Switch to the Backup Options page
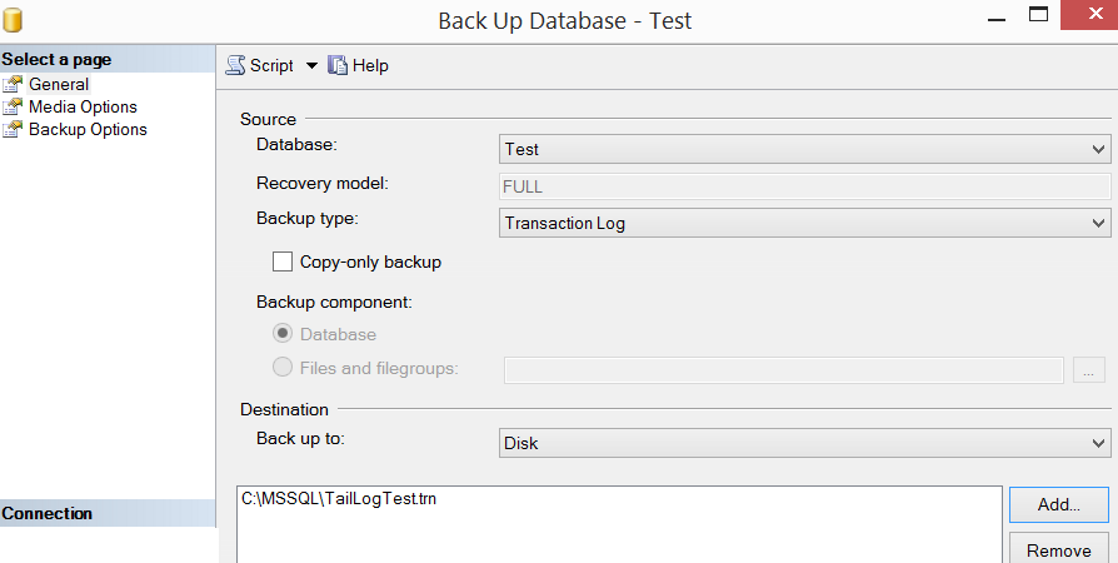 (88, 130)
